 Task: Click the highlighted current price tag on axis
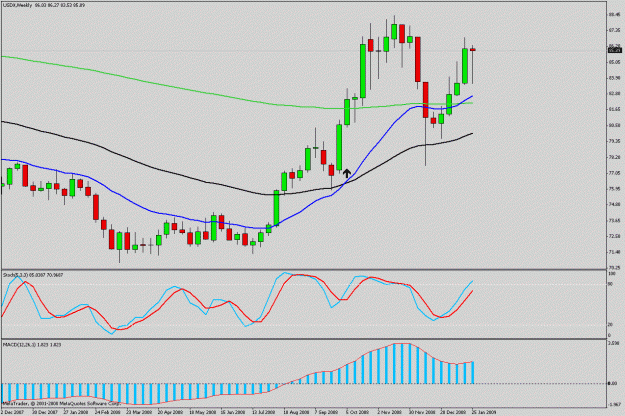coord(615,50)
